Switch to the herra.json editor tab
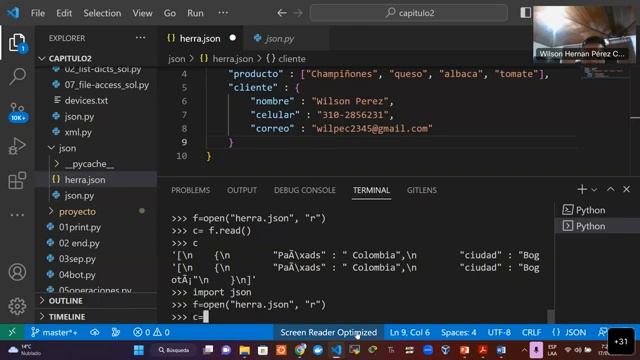The height and width of the screenshot is (360, 640). tap(200, 38)
